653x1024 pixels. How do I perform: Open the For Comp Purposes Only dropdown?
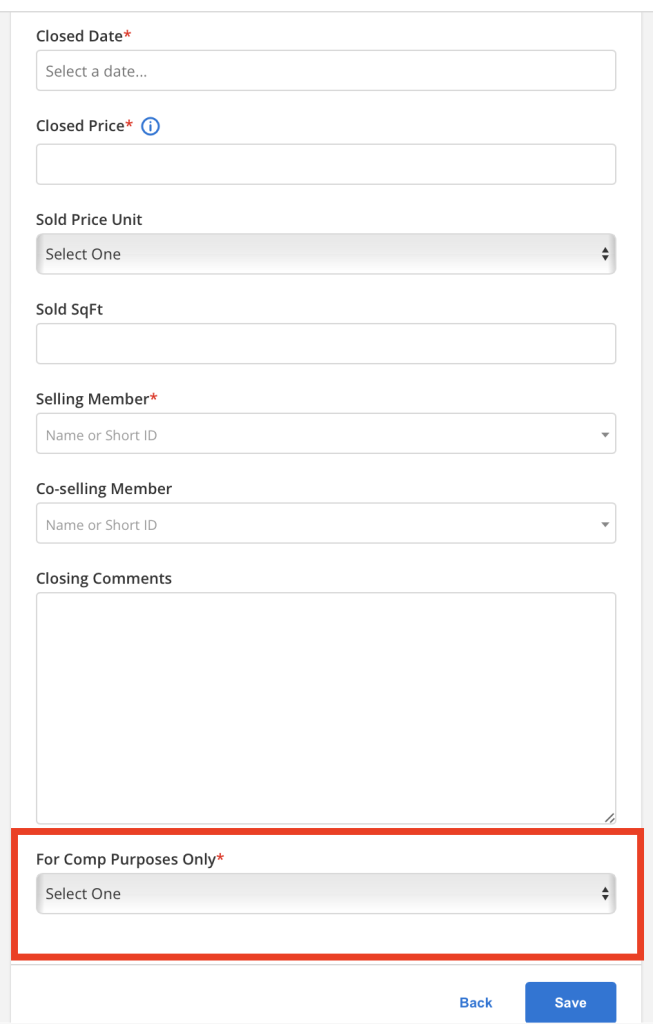(326, 893)
